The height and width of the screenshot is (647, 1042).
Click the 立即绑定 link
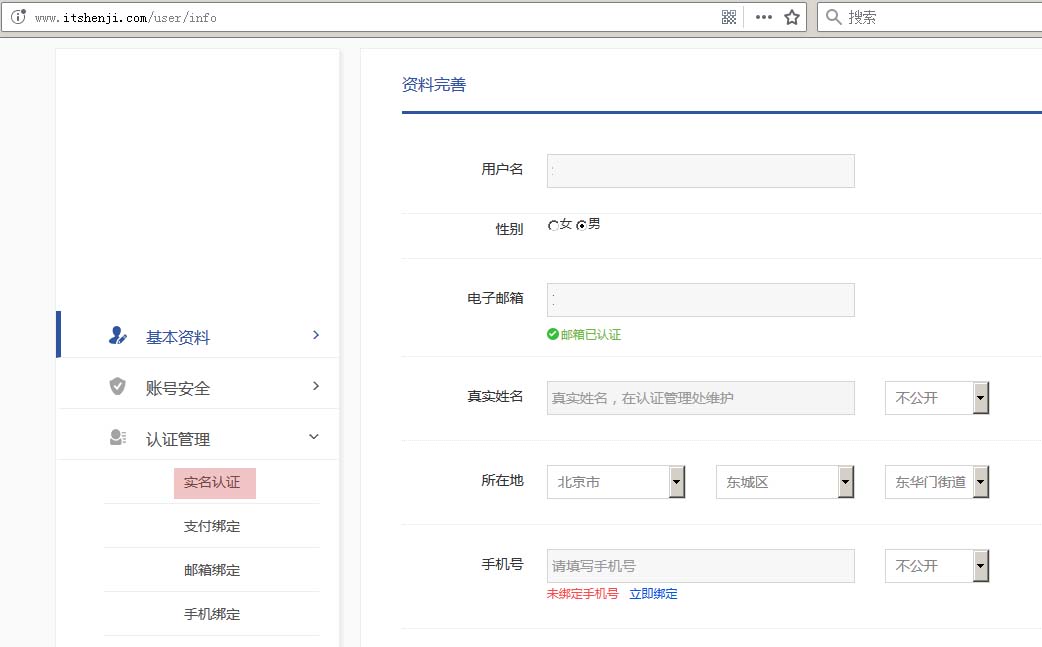pos(653,594)
